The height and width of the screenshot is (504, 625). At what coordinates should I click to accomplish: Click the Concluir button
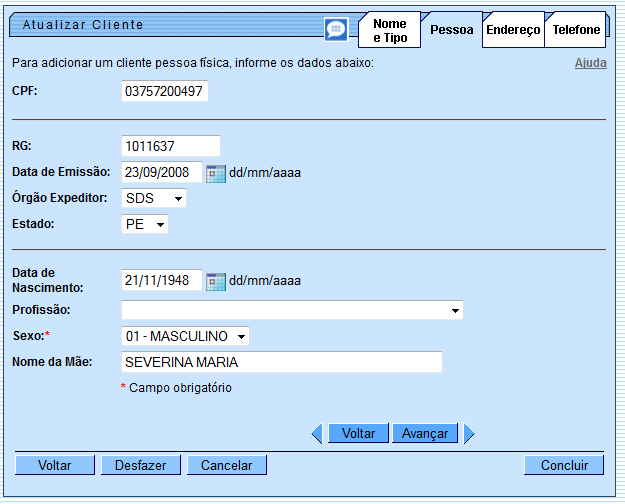[563, 465]
